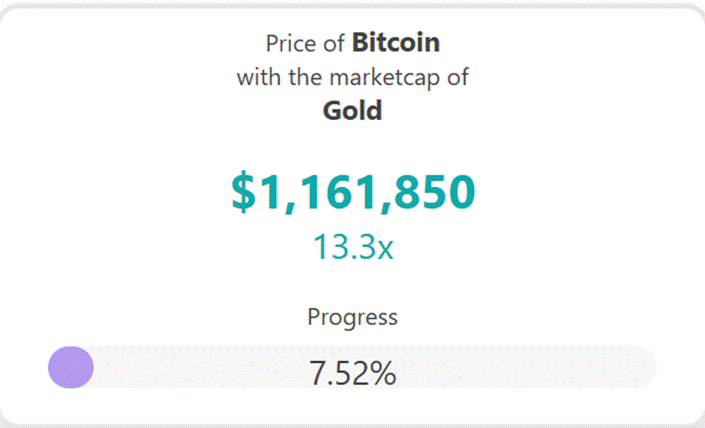The width and height of the screenshot is (705, 428).
Task: Click the 'with the marketcap of' line
Action: [x=352, y=77]
